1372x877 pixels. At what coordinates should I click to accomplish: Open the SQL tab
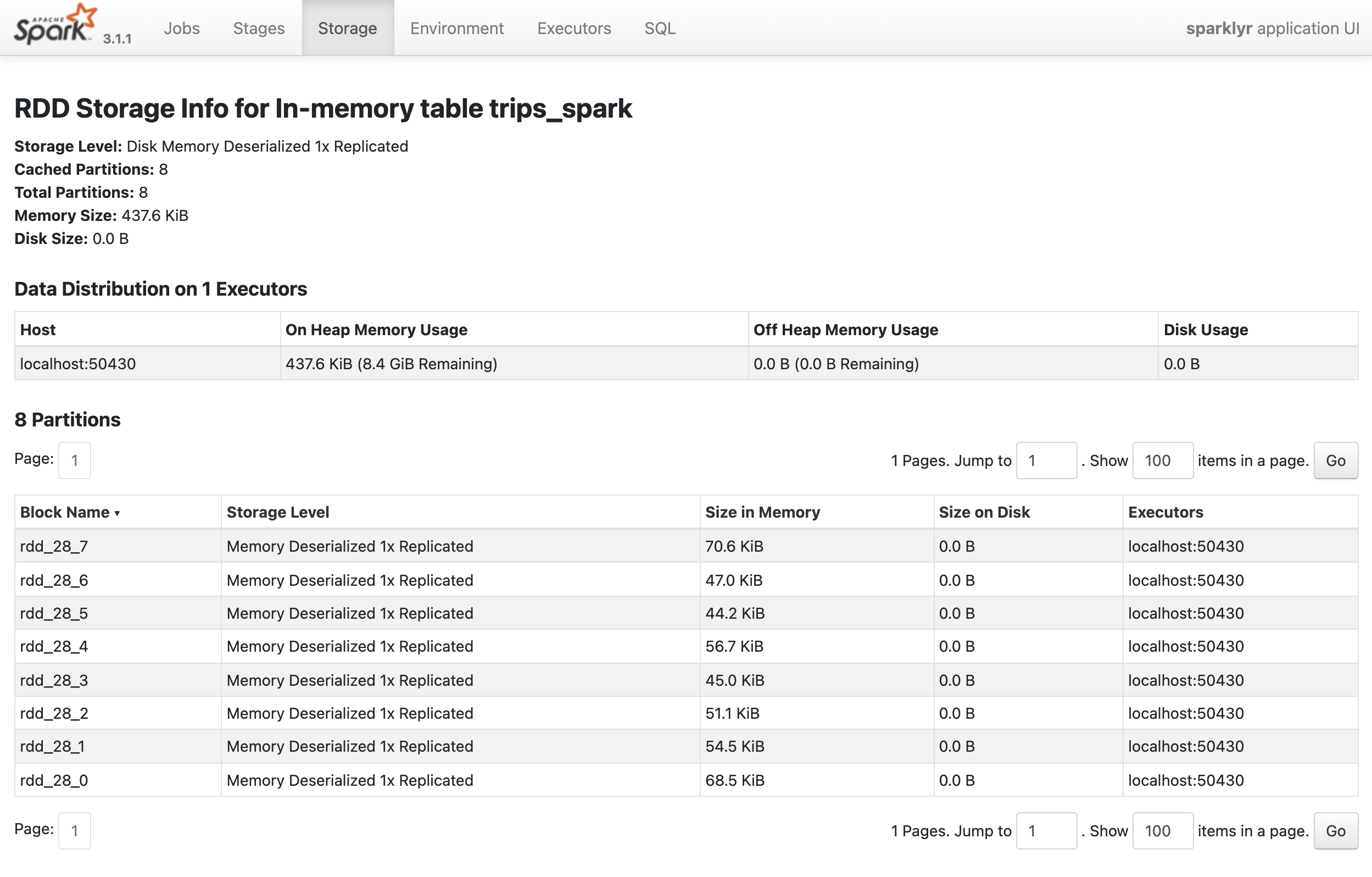tap(660, 28)
